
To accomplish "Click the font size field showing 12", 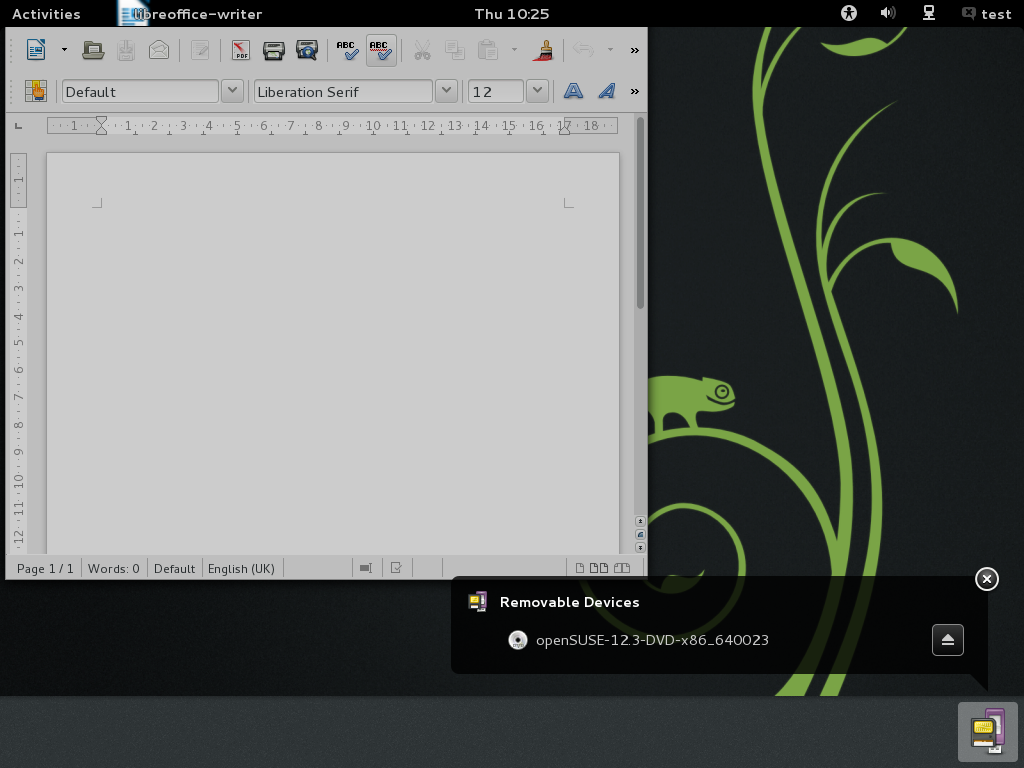I will coord(496,91).
